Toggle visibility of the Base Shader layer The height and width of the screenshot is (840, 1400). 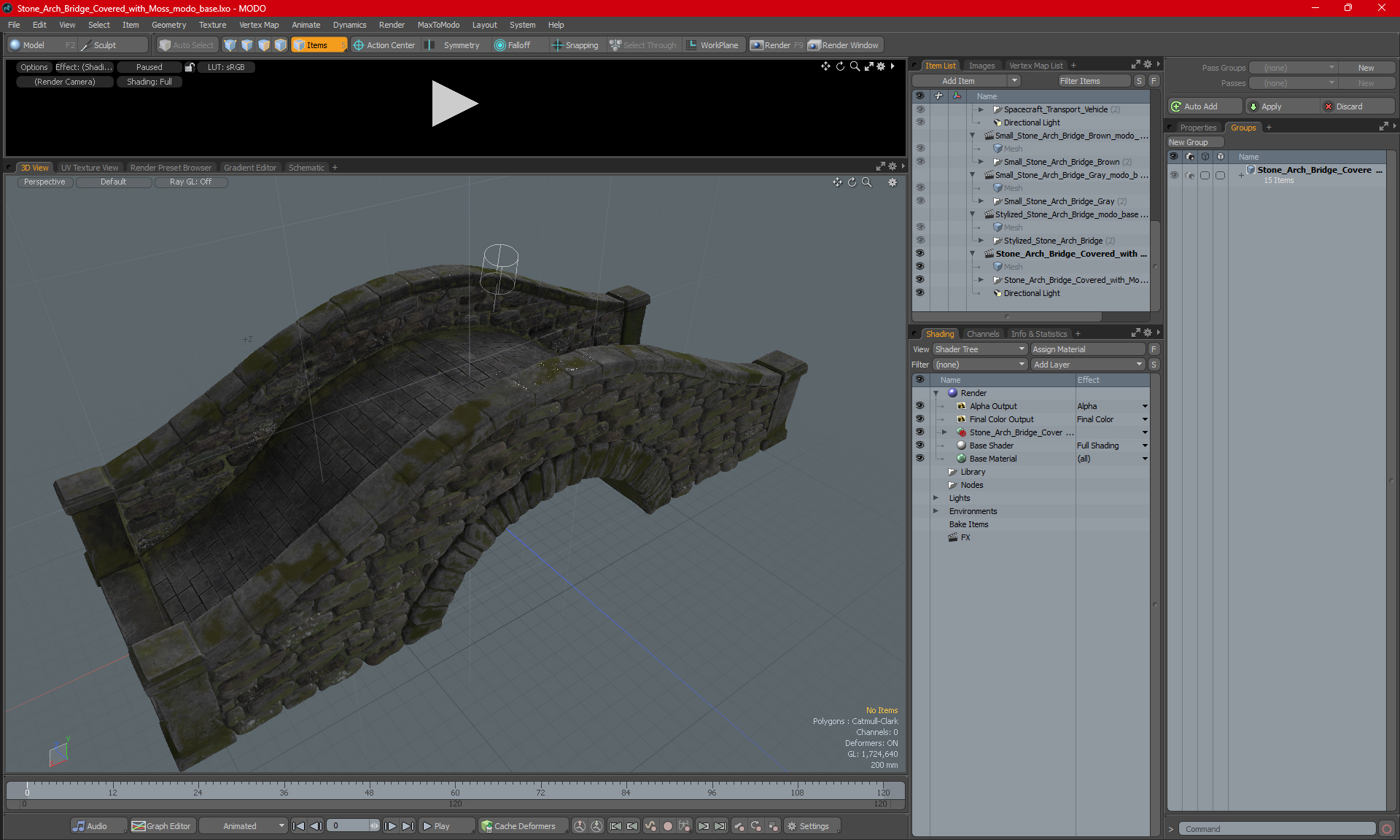[919, 446]
